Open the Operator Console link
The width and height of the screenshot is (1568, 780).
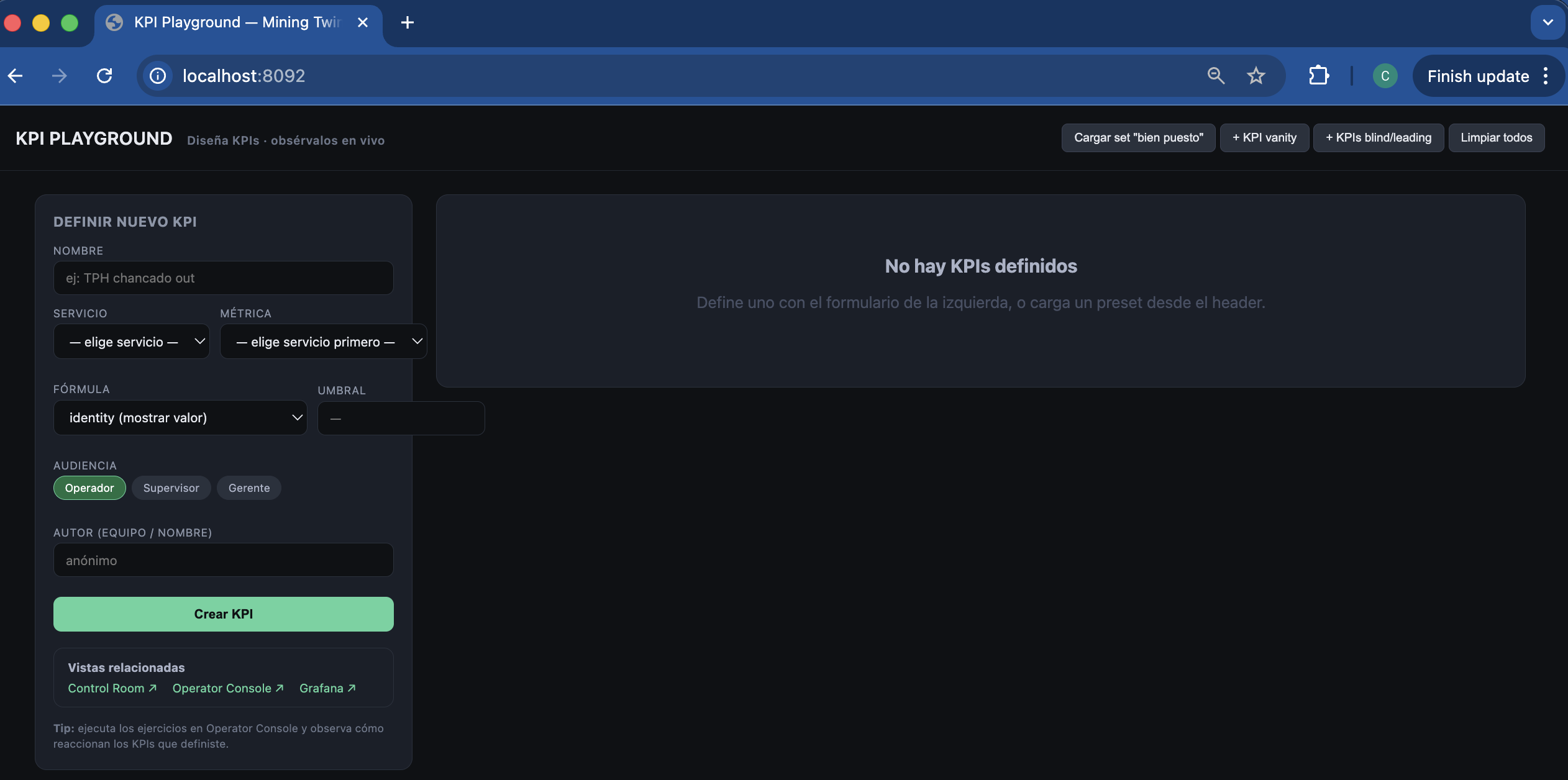click(x=228, y=688)
